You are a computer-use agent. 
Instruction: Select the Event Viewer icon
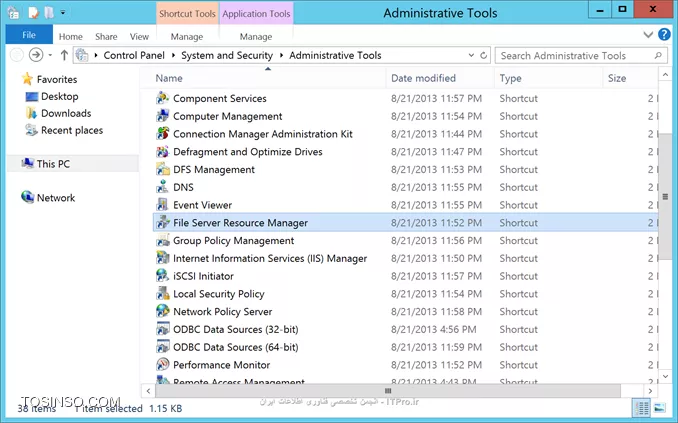click(163, 205)
